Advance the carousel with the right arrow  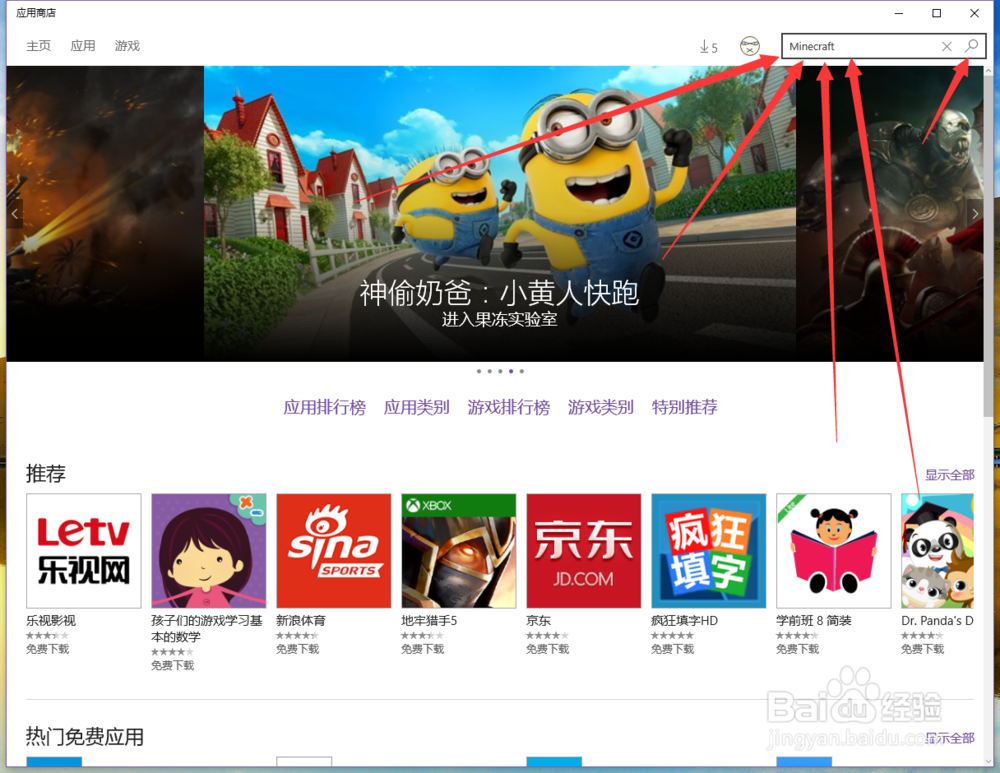point(975,213)
